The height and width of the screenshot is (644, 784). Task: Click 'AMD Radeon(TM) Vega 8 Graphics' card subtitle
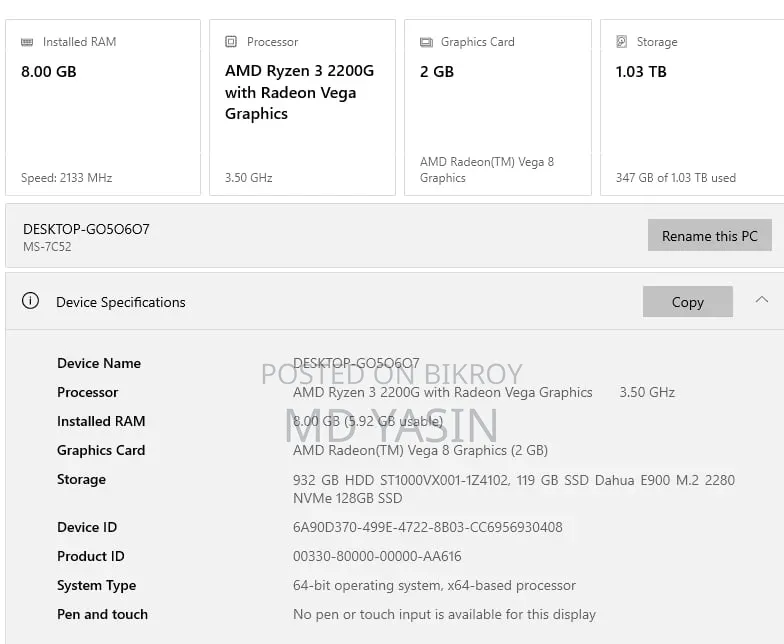click(486, 170)
